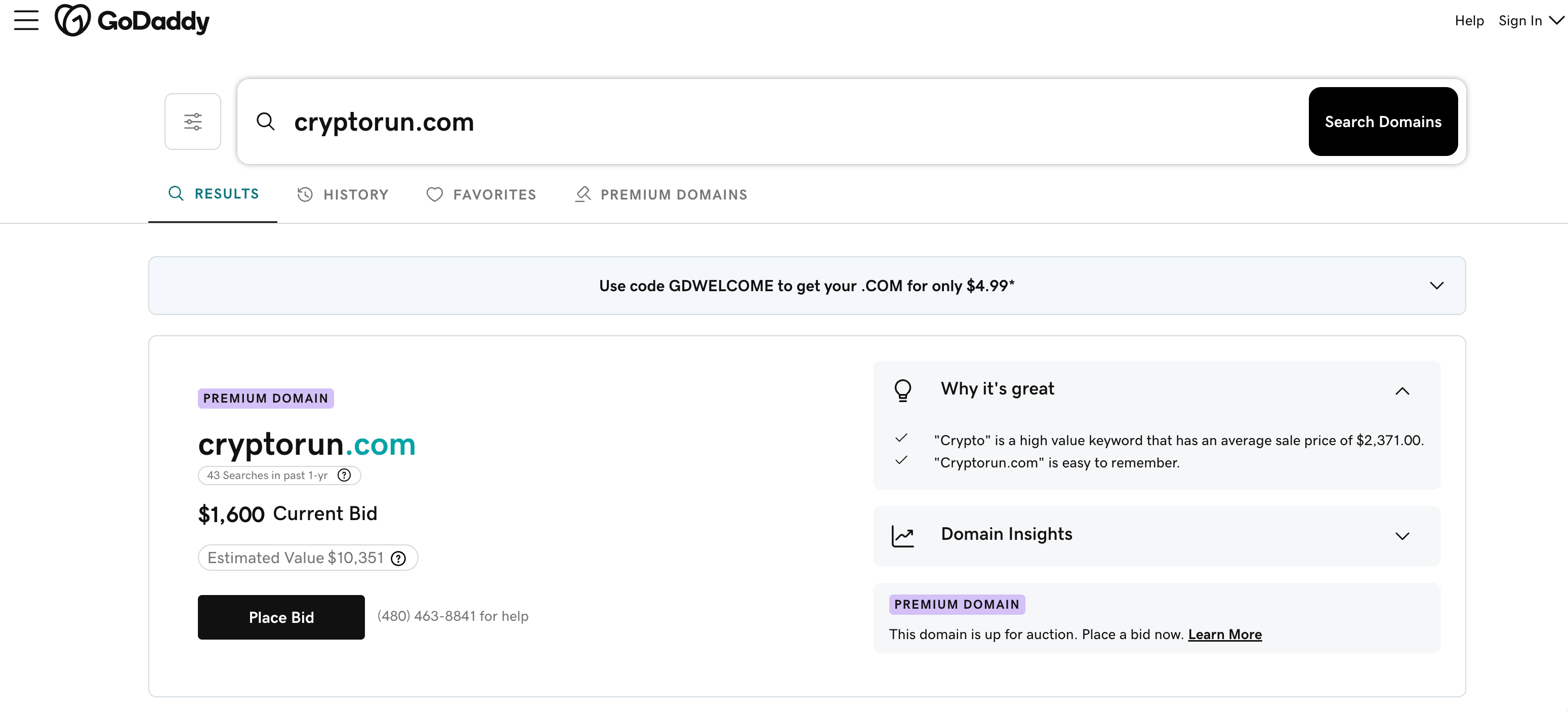Click the cryptorun.com domain title

pyautogui.click(x=307, y=444)
